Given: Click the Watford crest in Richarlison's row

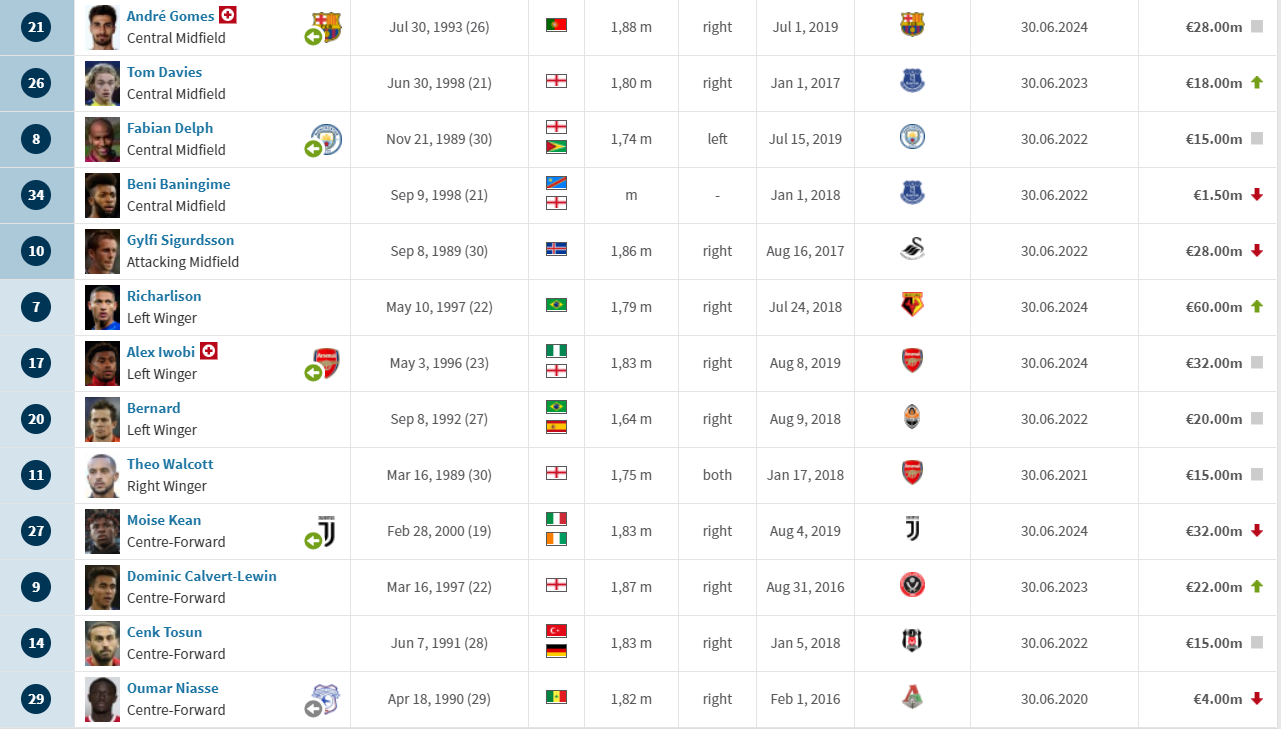Looking at the screenshot, I should pos(912,307).
